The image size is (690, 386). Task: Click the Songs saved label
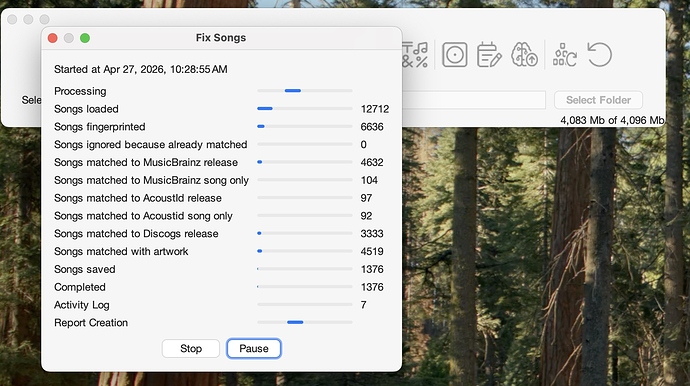tap(85, 269)
